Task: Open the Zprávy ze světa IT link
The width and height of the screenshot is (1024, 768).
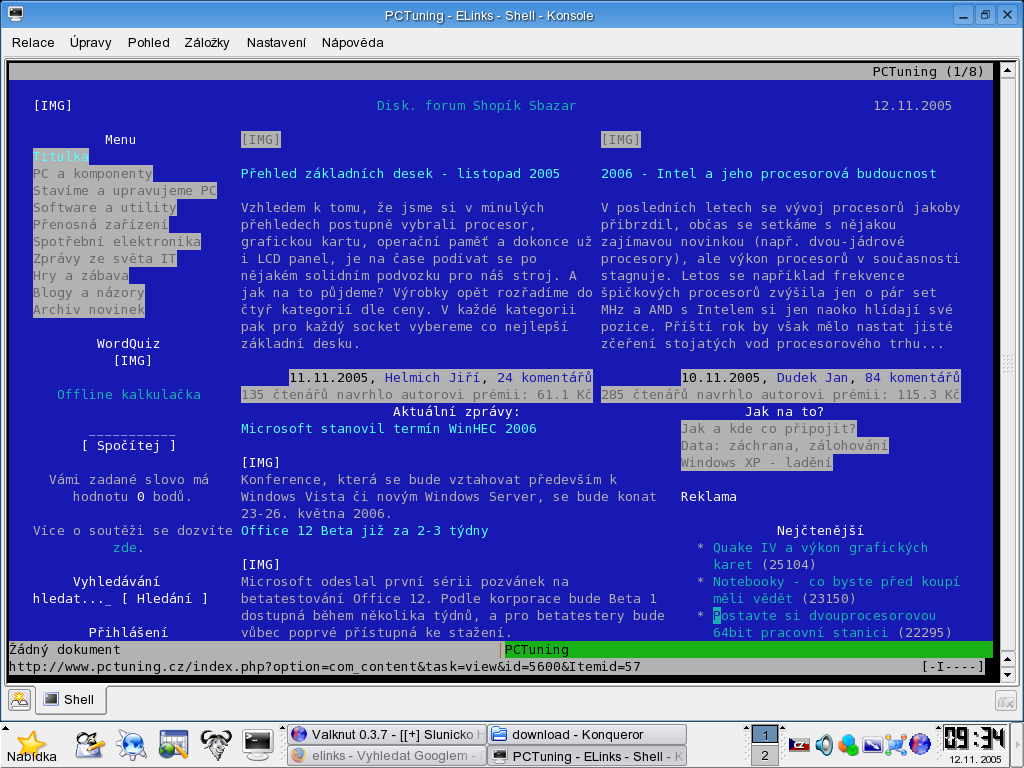Action: pos(104,259)
